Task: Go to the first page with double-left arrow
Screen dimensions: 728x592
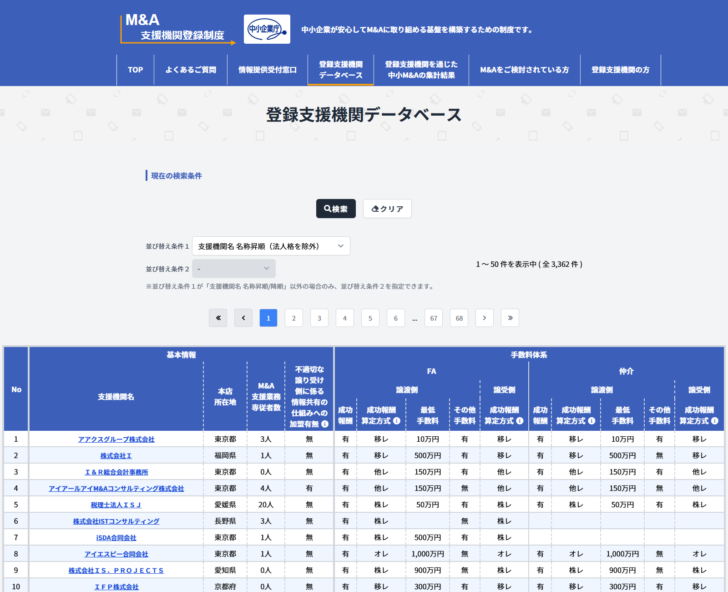Action: 218,318
